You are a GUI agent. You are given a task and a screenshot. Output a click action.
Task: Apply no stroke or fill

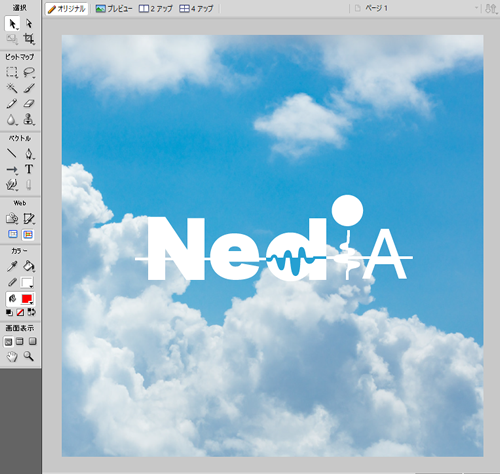(20, 312)
